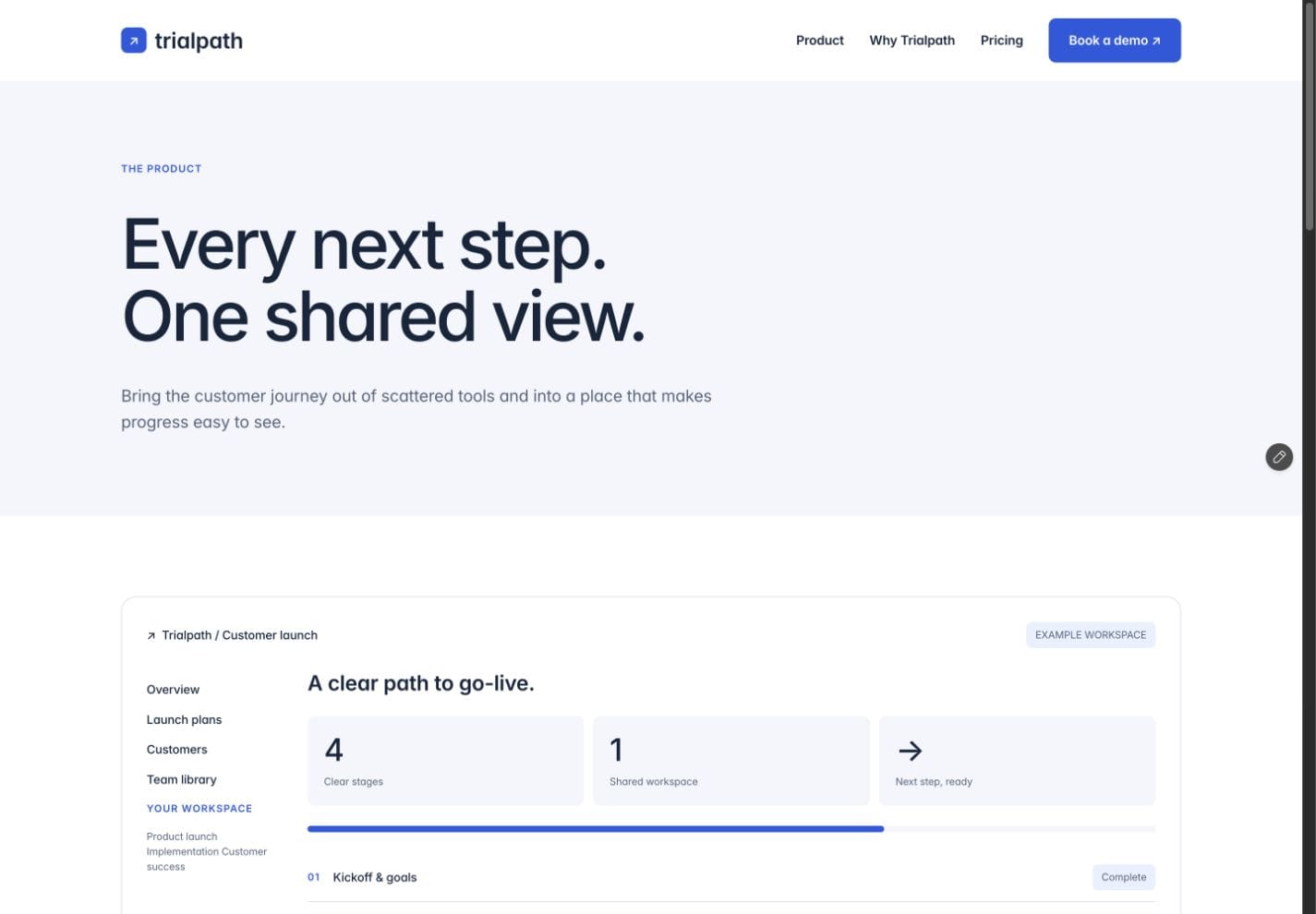Viewport: 1316px width, 914px height.
Task: Click the 4 Clear stages card
Action: click(445, 761)
